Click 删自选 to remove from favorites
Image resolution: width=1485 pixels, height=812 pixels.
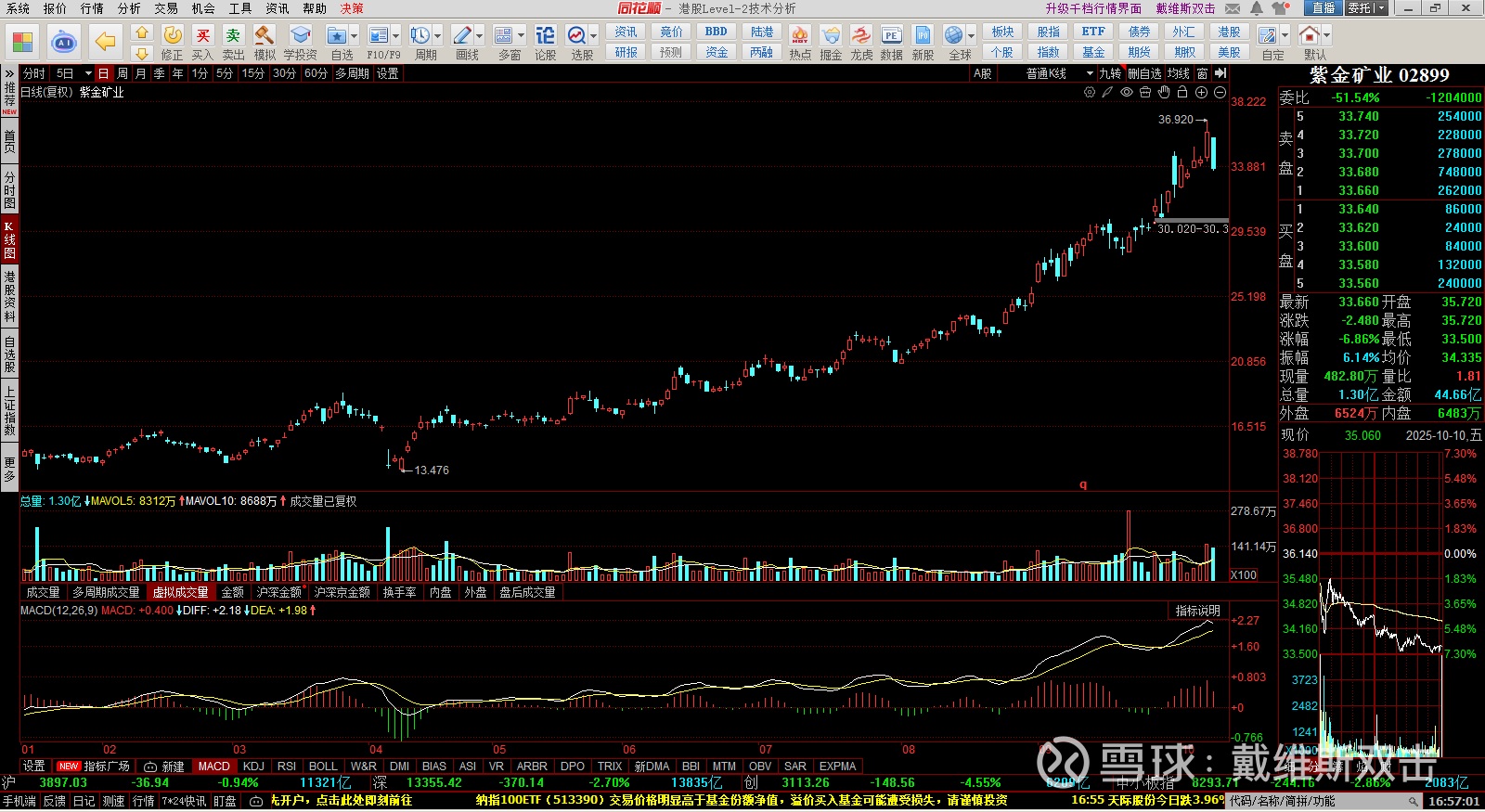pyautogui.click(x=1144, y=73)
